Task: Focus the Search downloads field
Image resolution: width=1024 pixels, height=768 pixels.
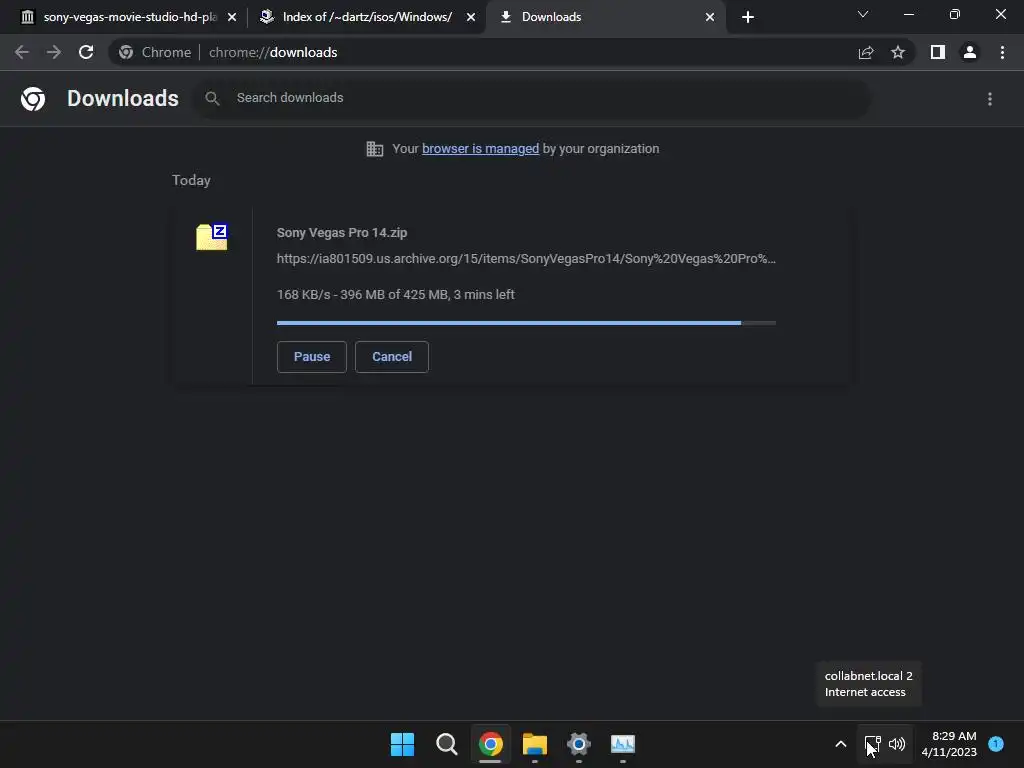Action: (x=532, y=98)
